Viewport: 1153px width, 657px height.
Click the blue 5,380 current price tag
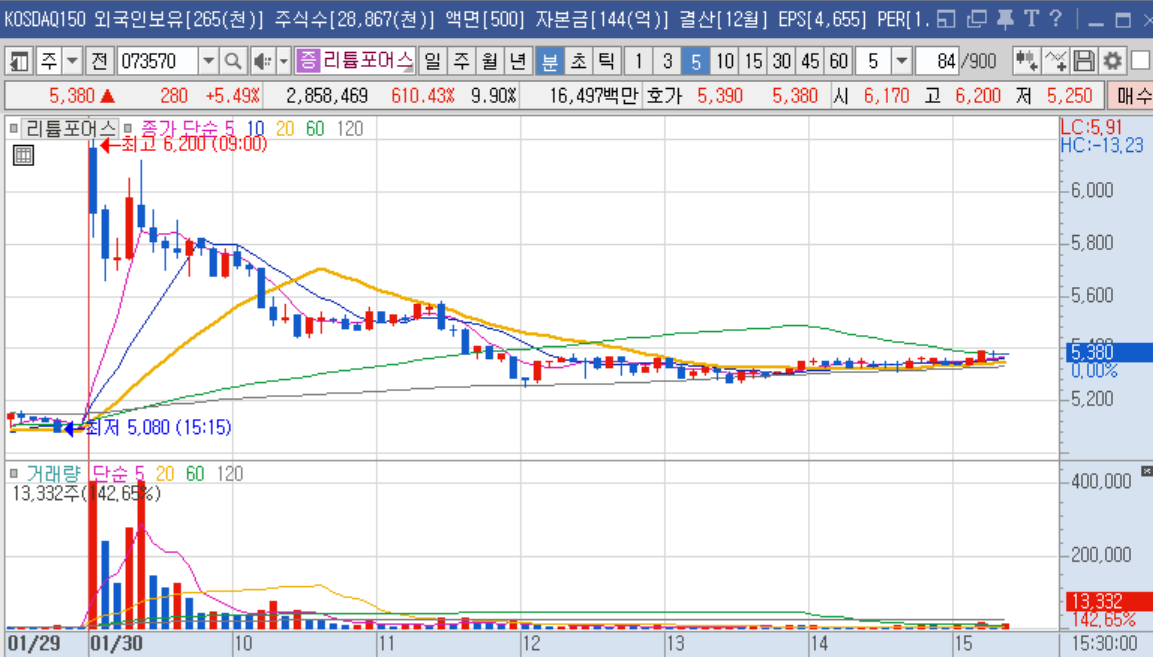(1109, 352)
